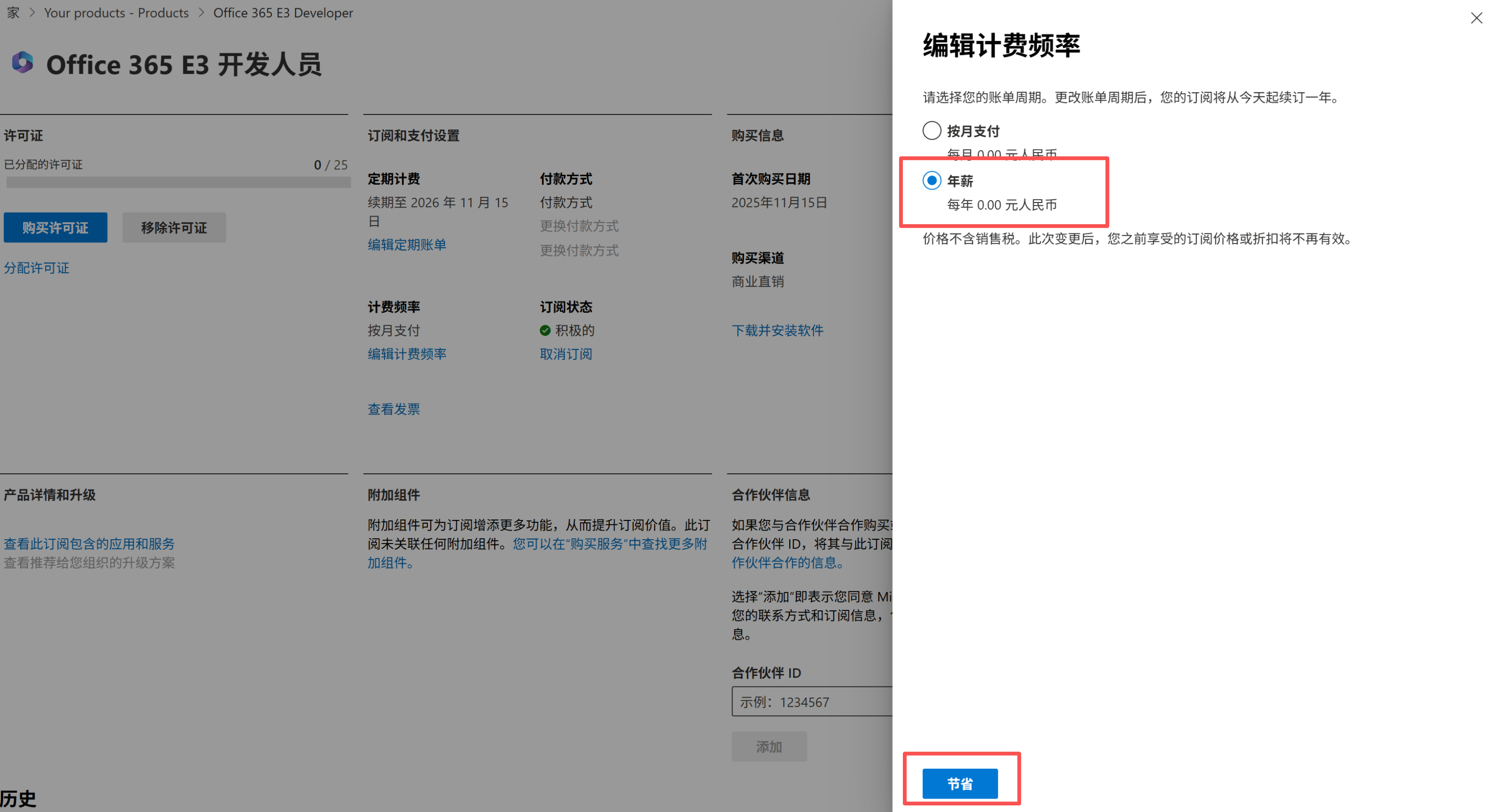Image resolution: width=1490 pixels, height=812 pixels.
Task: Close the 编辑计费频率 side panel
Action: click(1476, 18)
